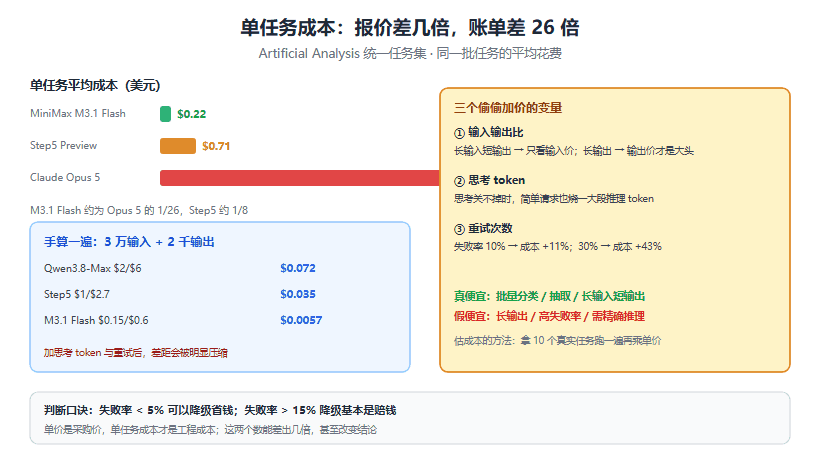Viewport: 820px width, 470px height.
Task: Click the red line 假便宜：长输出 / 高失败率
Action: [x=549, y=316]
